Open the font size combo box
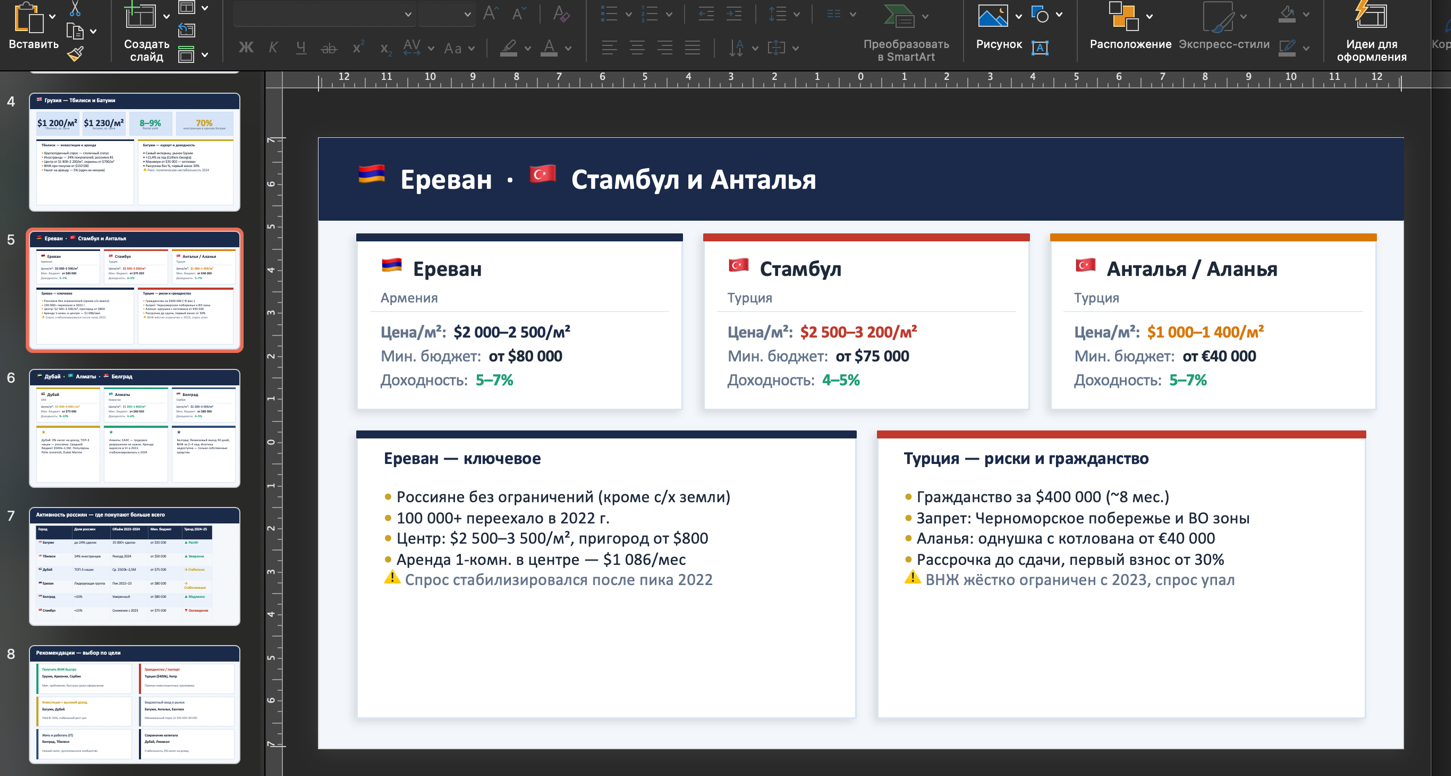The width and height of the screenshot is (1451, 776). point(447,14)
